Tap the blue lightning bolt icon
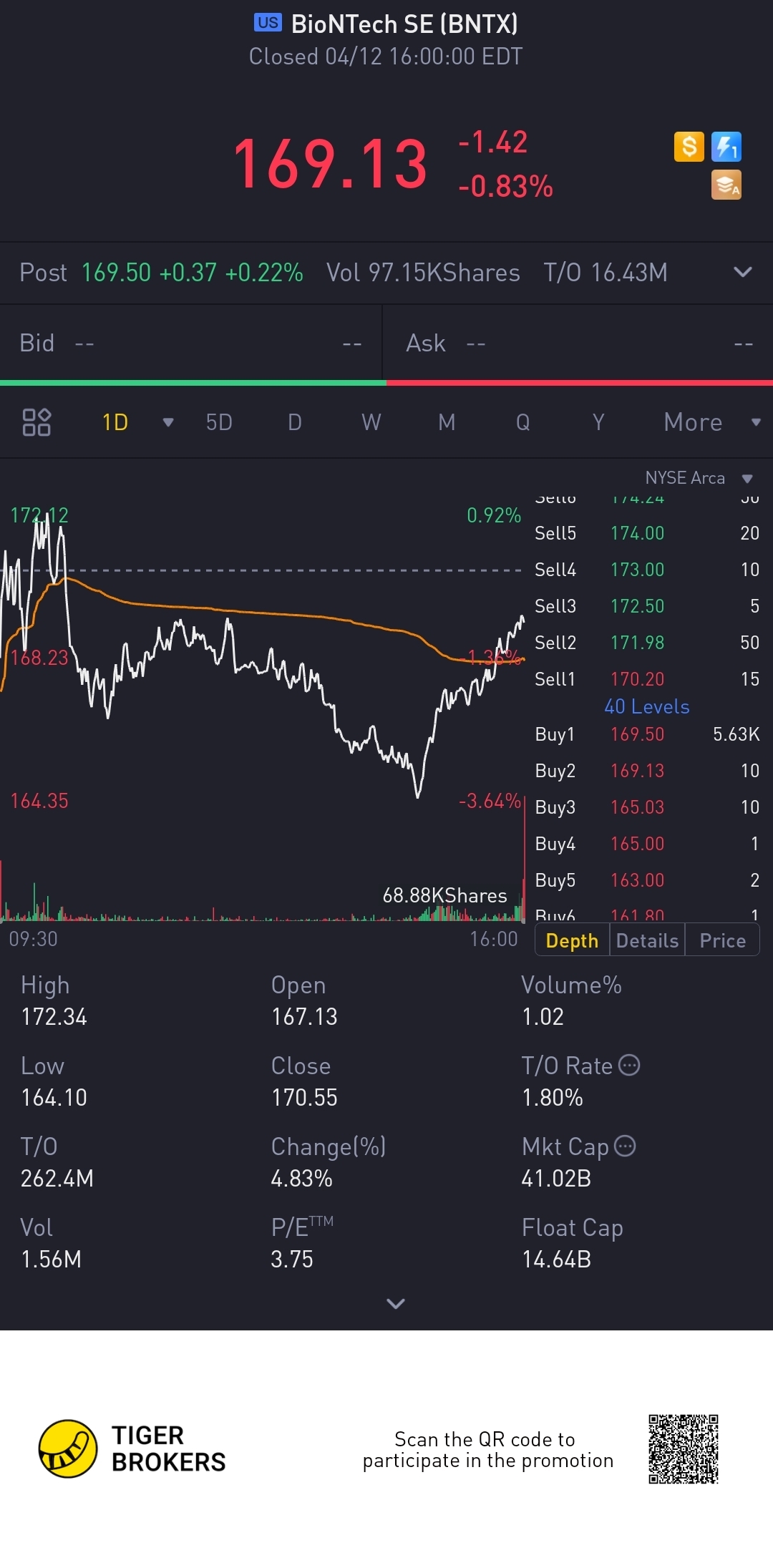Viewport: 773px width, 1568px height. (726, 147)
